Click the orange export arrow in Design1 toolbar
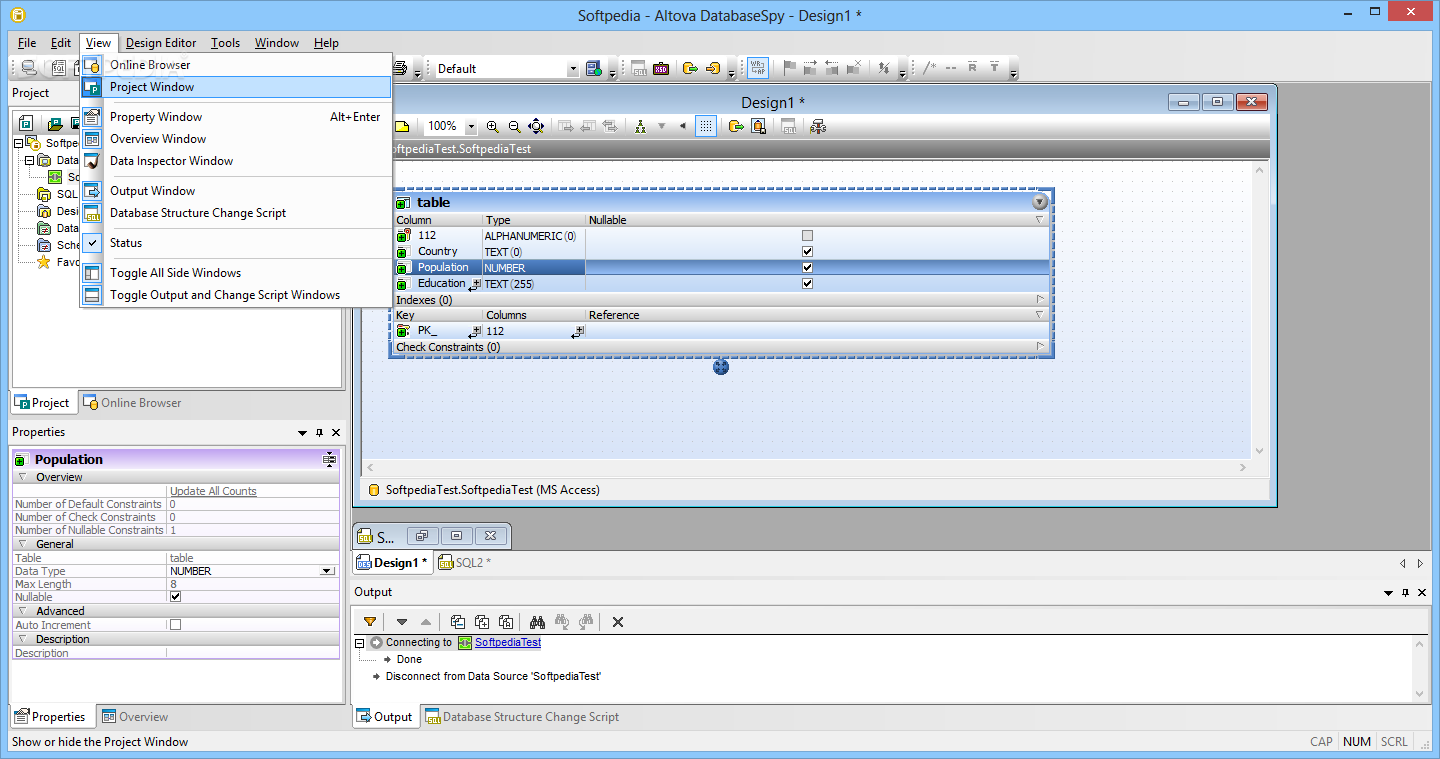Image resolution: width=1440 pixels, height=759 pixels. 736,126
